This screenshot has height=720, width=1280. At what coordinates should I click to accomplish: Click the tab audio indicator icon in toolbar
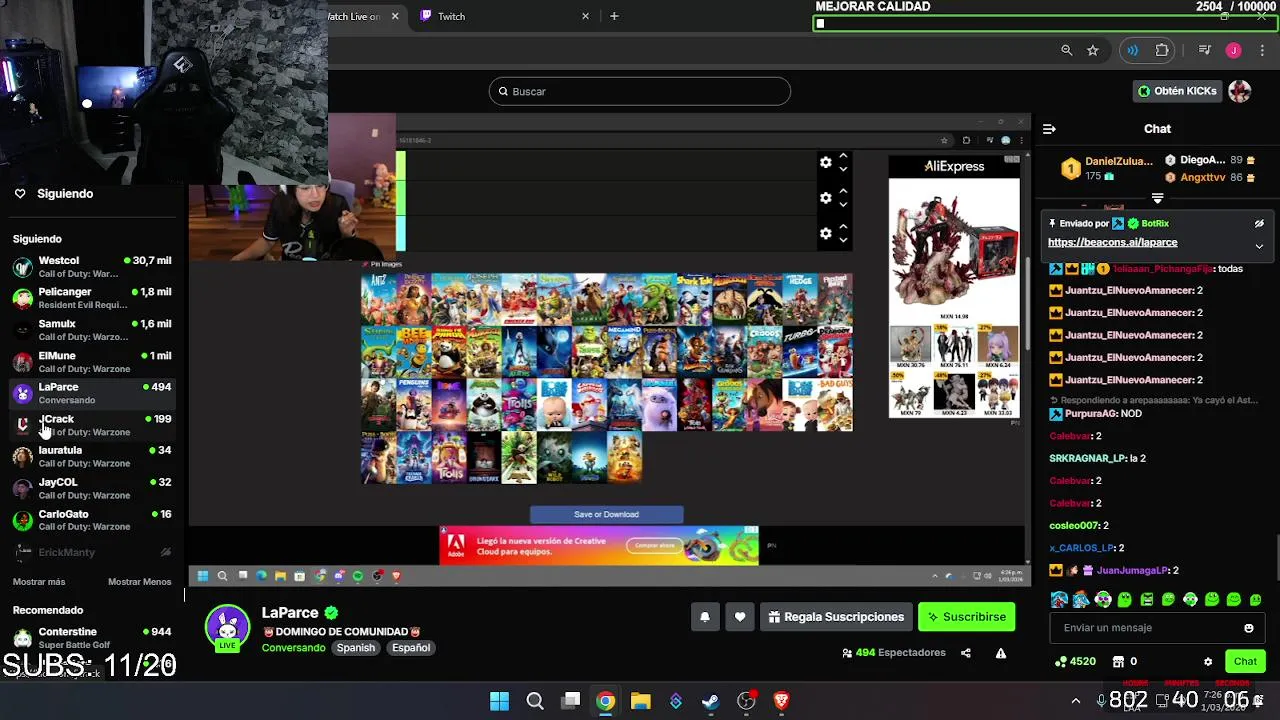pyautogui.click(x=1132, y=50)
